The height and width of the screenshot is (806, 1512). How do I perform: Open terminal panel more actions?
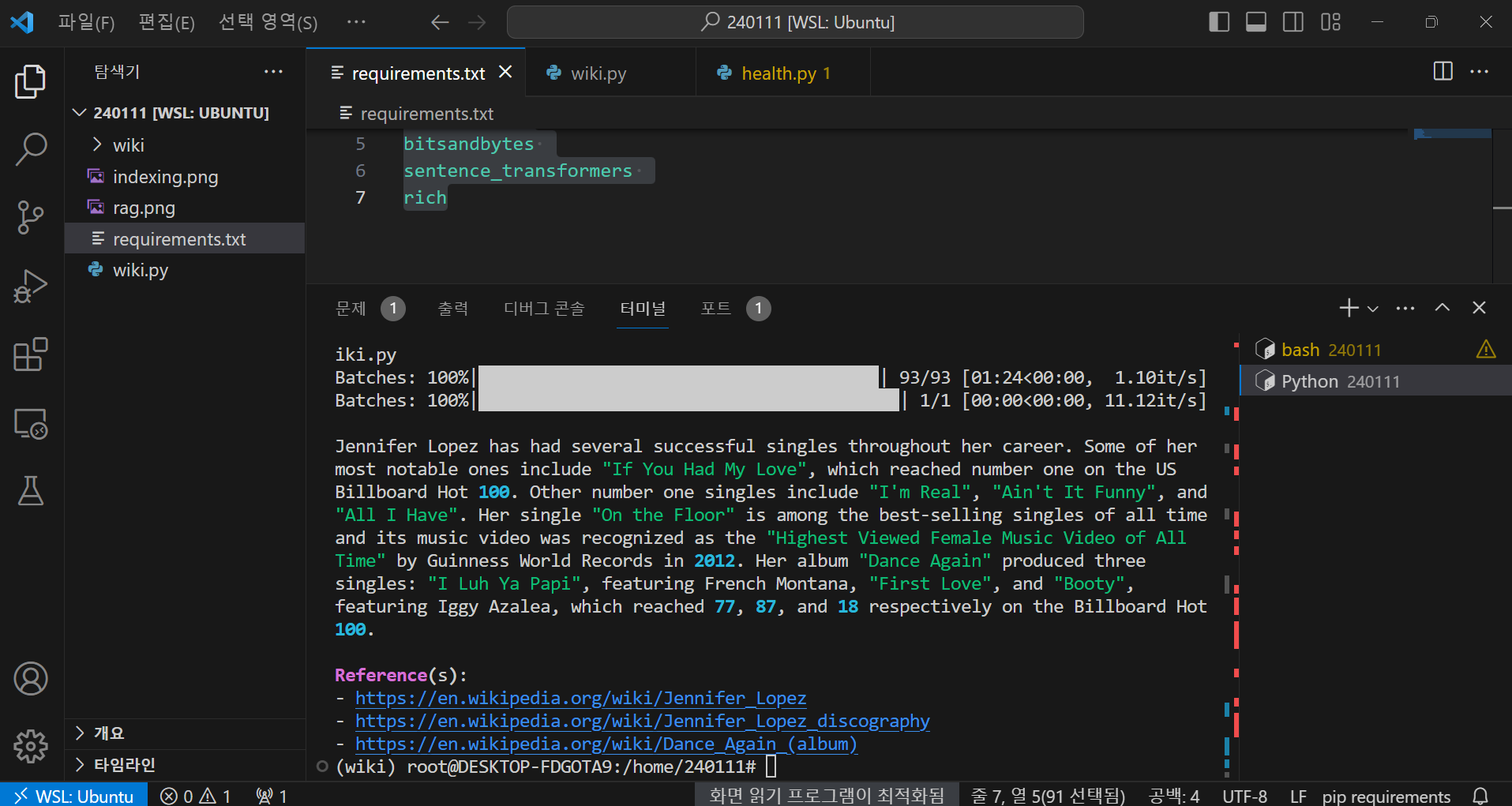tap(1405, 308)
